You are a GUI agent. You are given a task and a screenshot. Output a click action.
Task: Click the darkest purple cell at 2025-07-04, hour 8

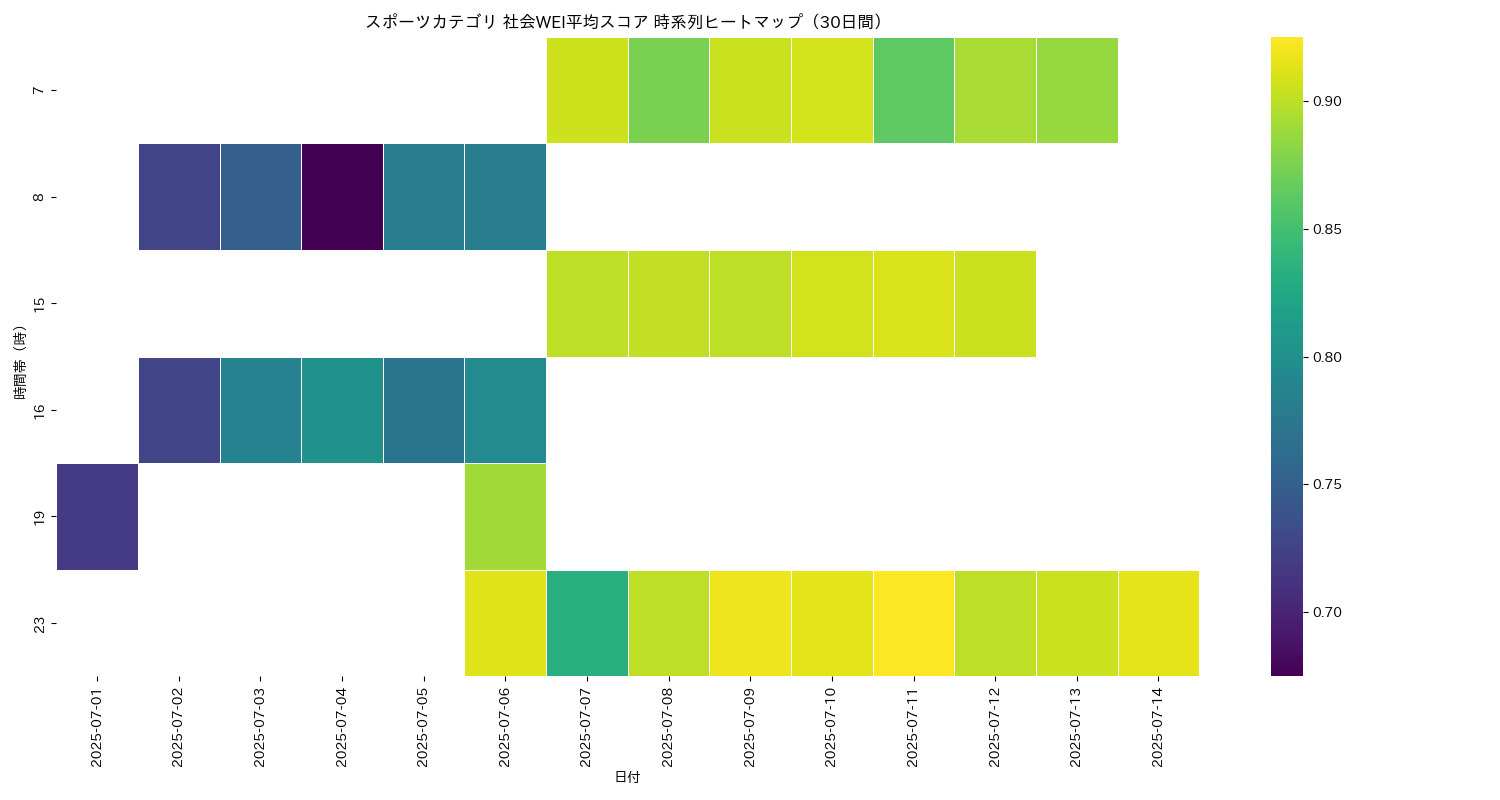click(342, 197)
